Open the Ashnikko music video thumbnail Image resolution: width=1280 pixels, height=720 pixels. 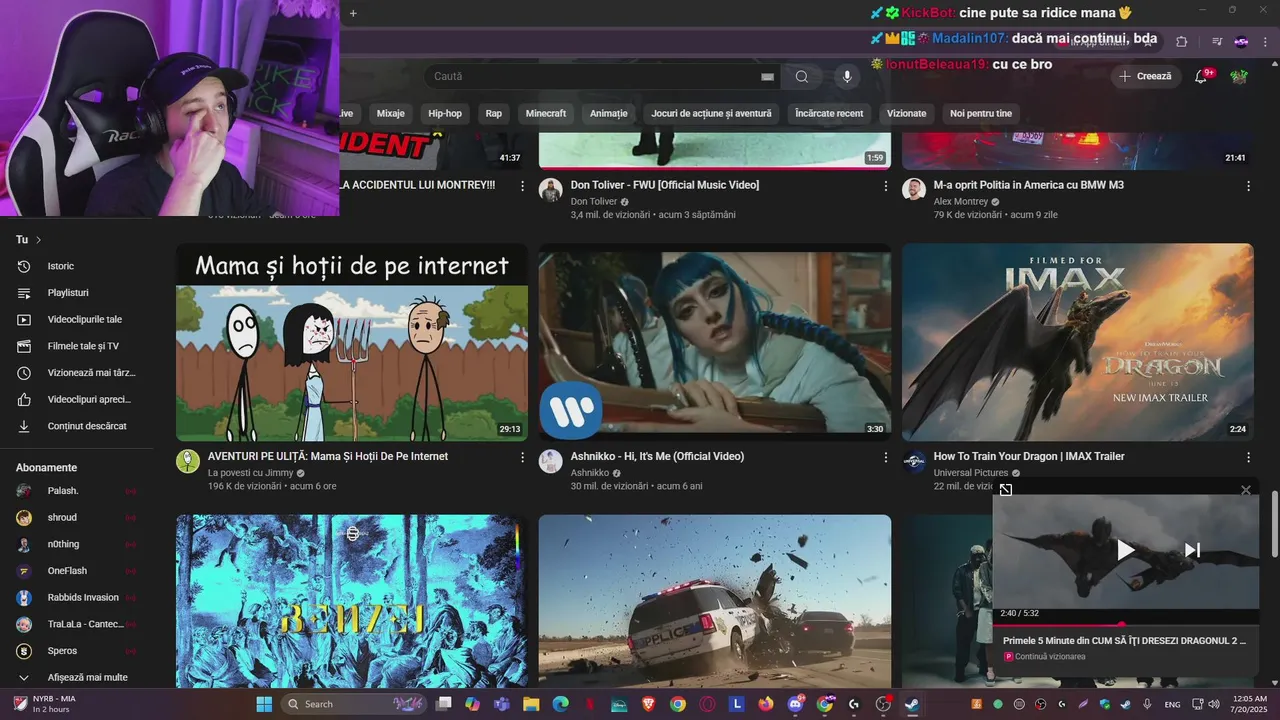pos(715,342)
